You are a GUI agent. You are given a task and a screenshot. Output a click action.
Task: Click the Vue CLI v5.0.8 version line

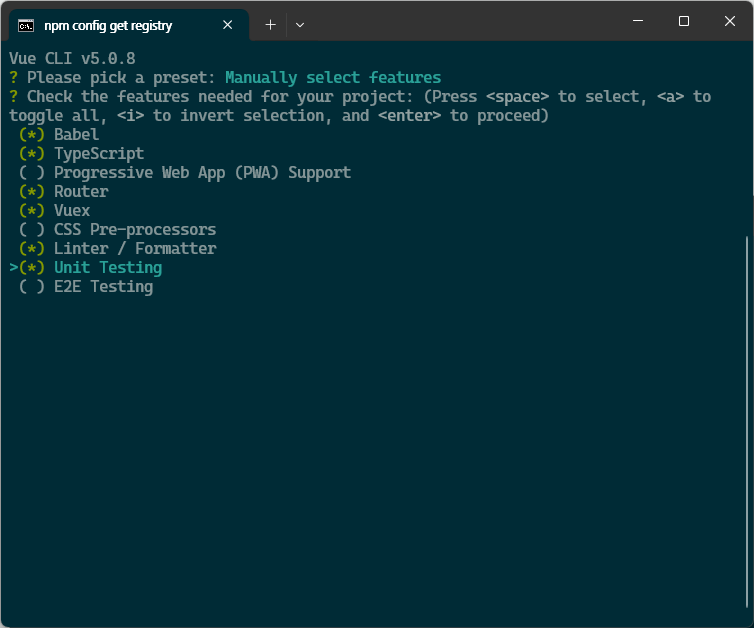coord(72,59)
